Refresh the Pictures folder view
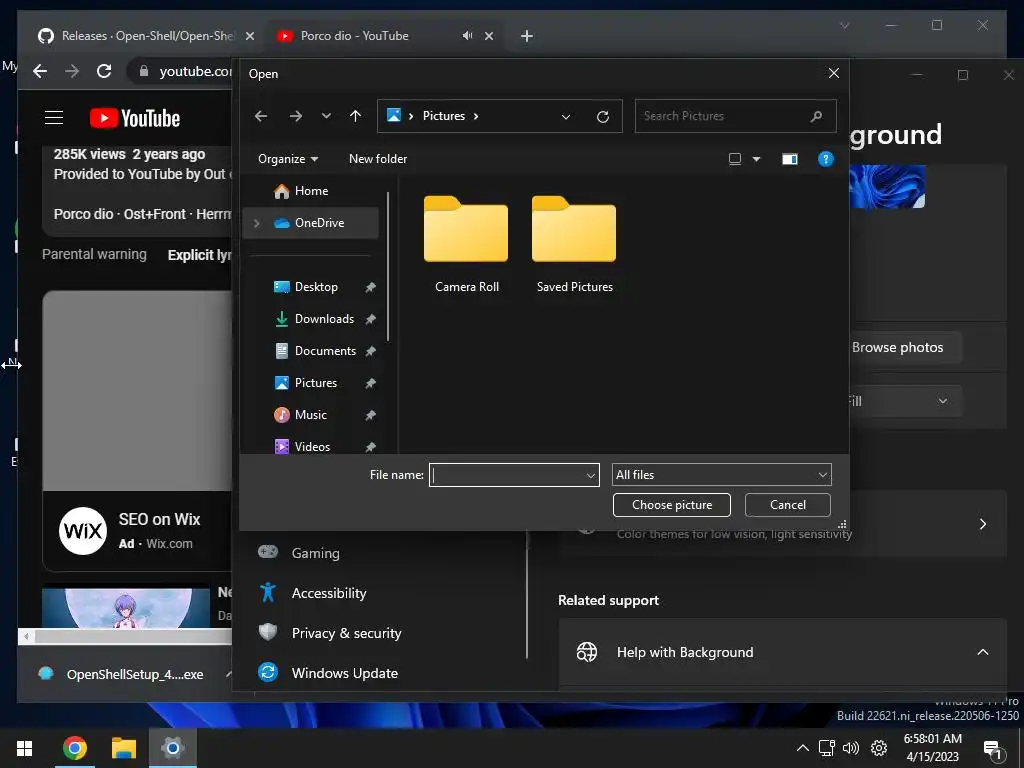 603,116
